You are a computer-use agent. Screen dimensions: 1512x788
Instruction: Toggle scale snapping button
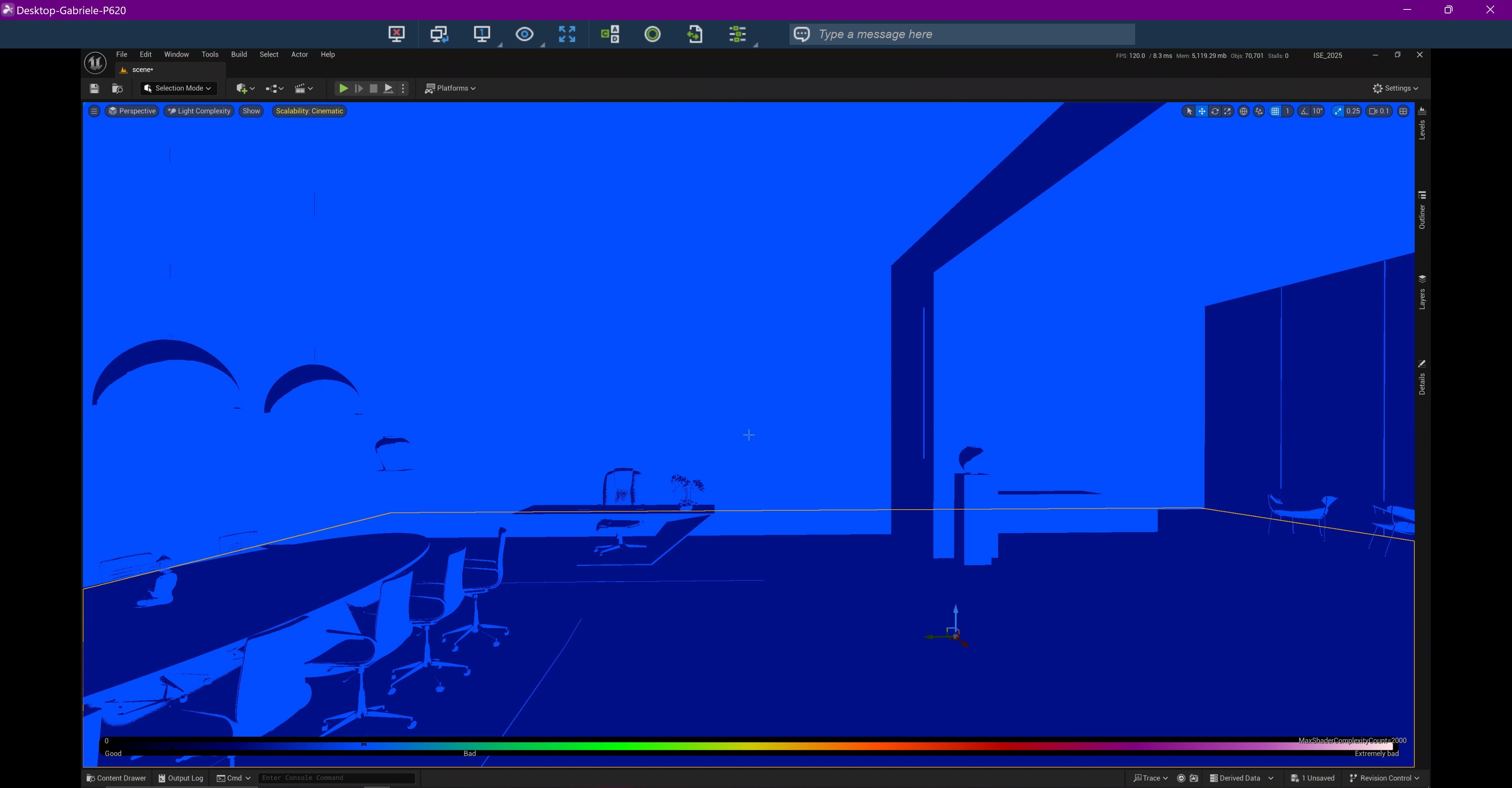pos(1338,111)
